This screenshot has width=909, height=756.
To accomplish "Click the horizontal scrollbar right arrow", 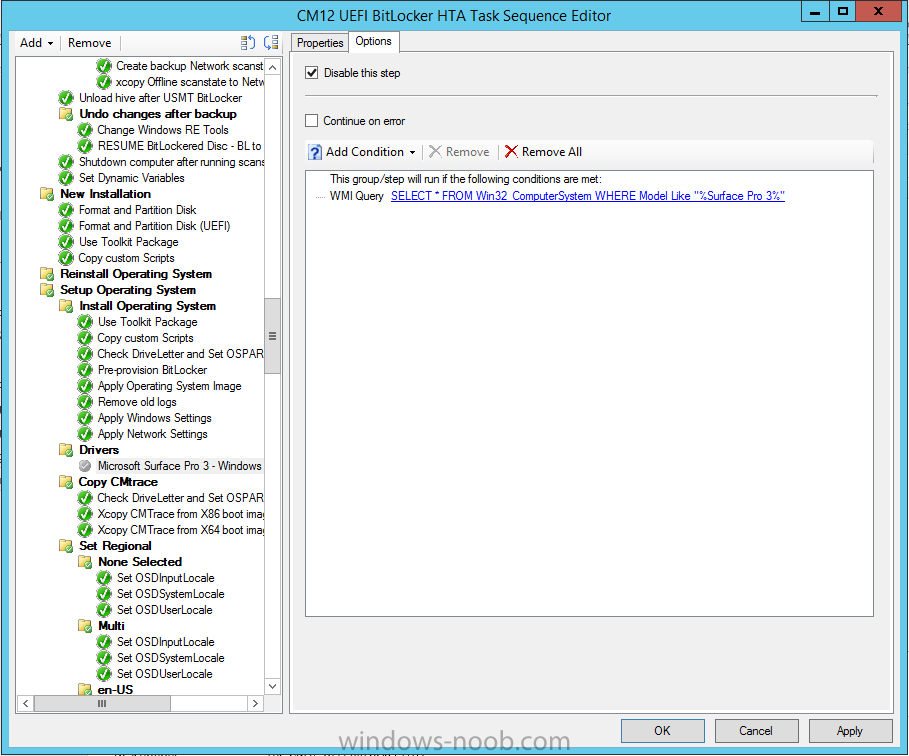I will coord(255,703).
